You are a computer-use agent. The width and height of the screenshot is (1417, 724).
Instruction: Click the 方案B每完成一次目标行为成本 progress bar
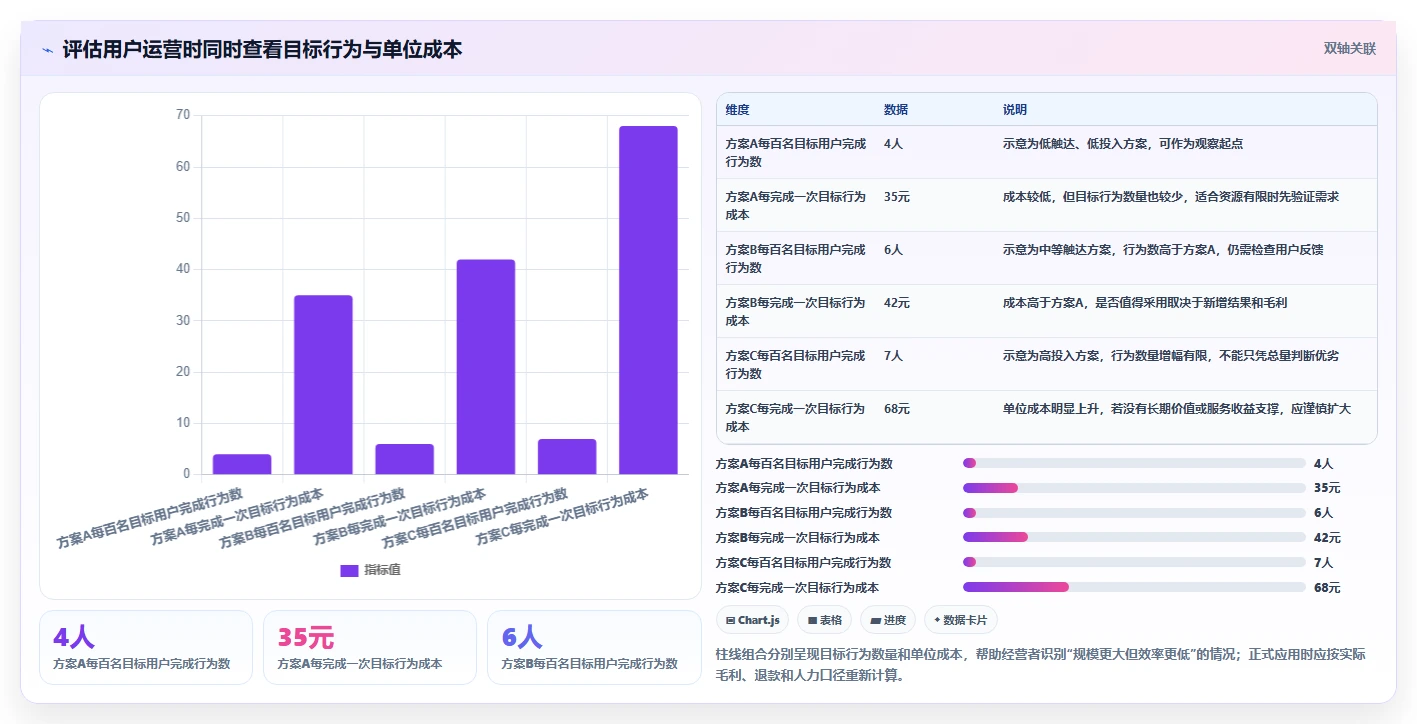(x=1134, y=537)
